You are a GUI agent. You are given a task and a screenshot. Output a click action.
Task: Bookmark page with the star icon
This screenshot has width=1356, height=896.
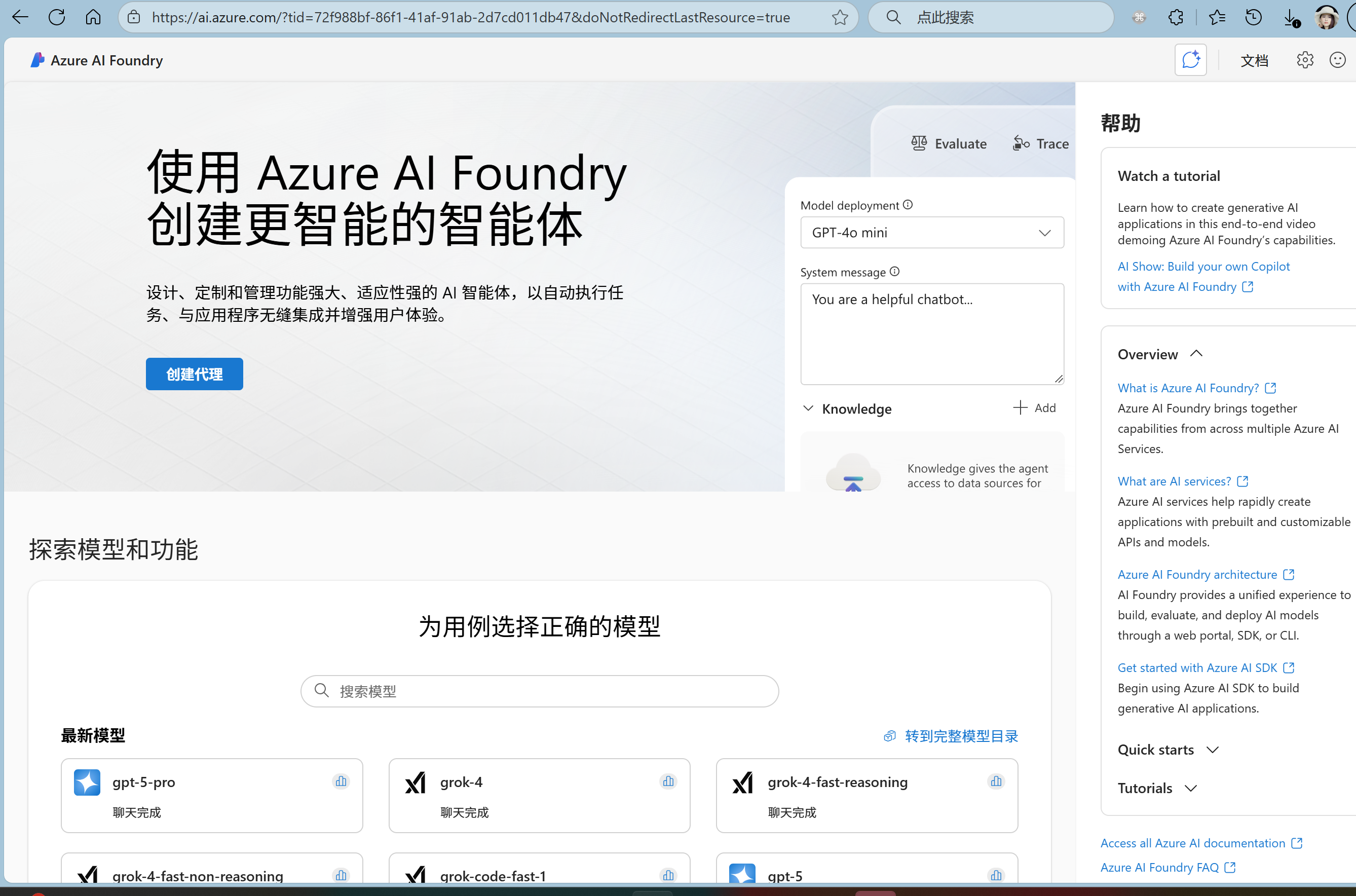tap(840, 17)
